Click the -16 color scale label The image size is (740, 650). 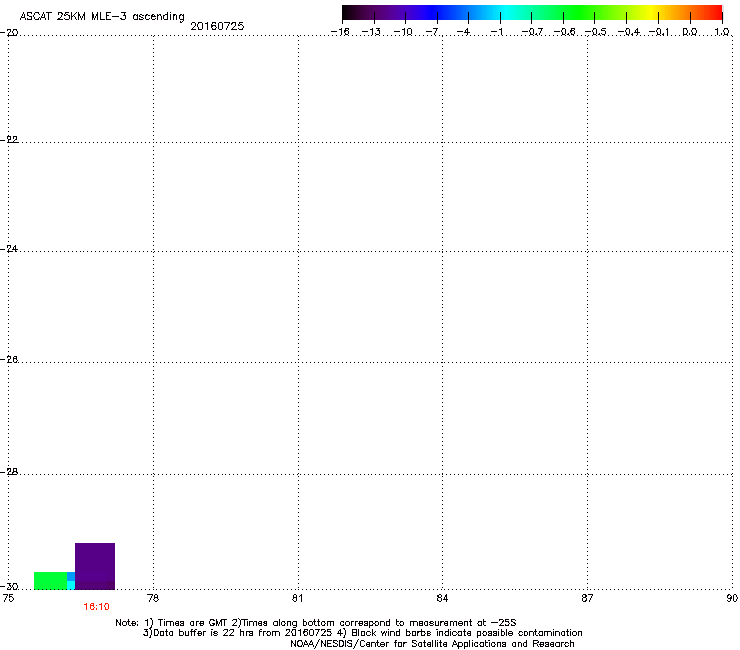340,32
